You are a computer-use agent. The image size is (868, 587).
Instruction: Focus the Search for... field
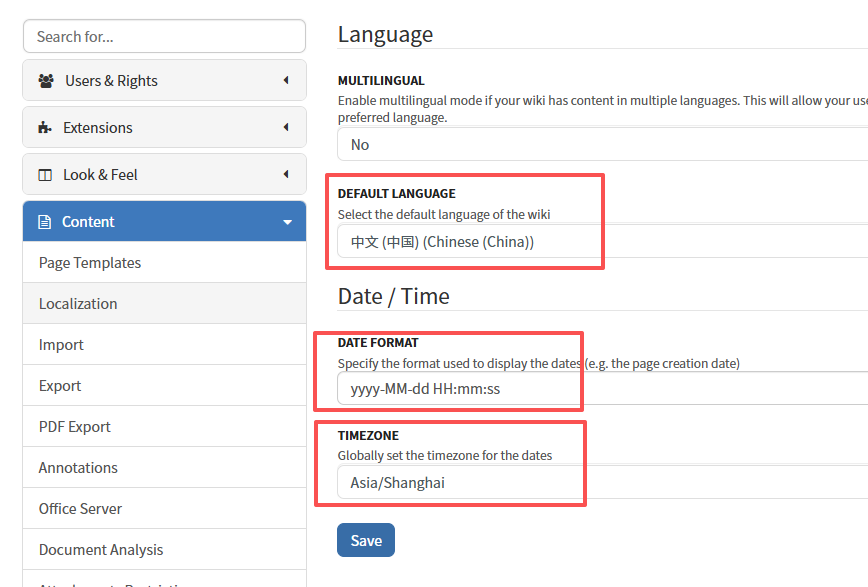pyautogui.click(x=164, y=37)
